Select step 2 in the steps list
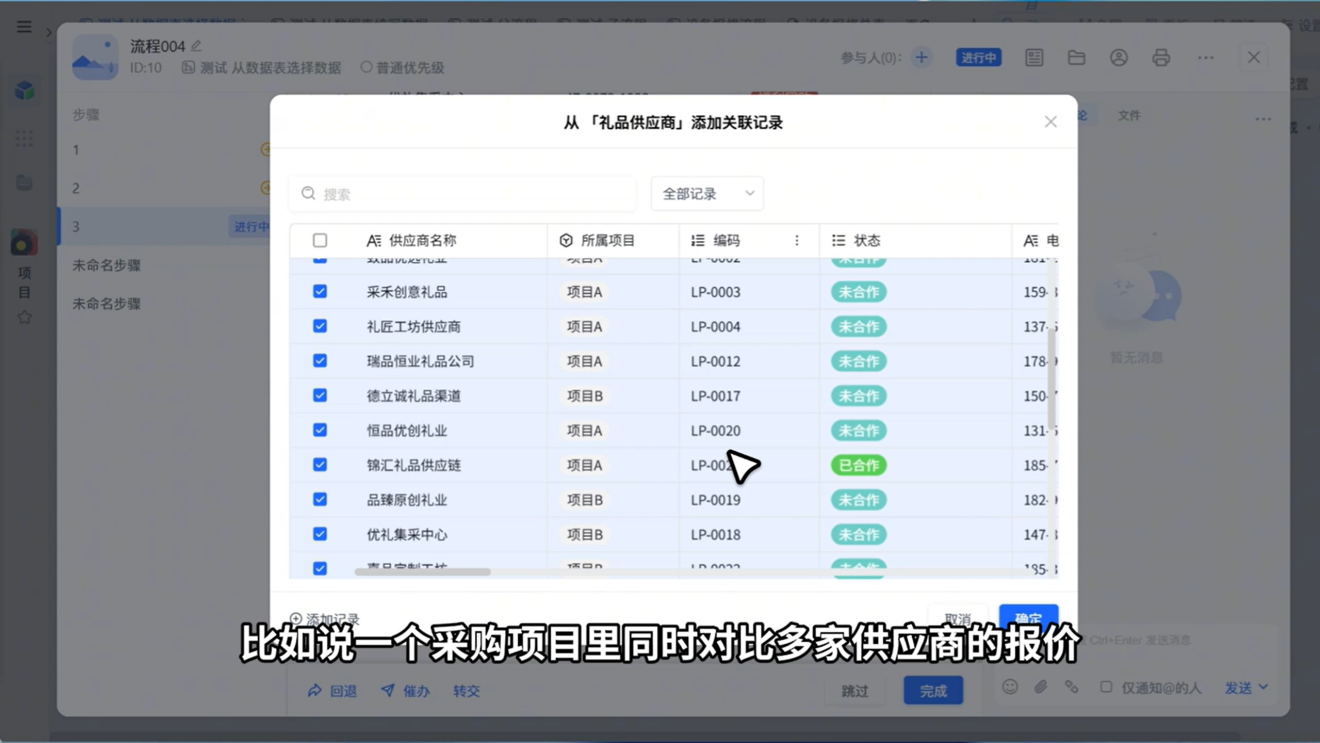 tap(165, 188)
